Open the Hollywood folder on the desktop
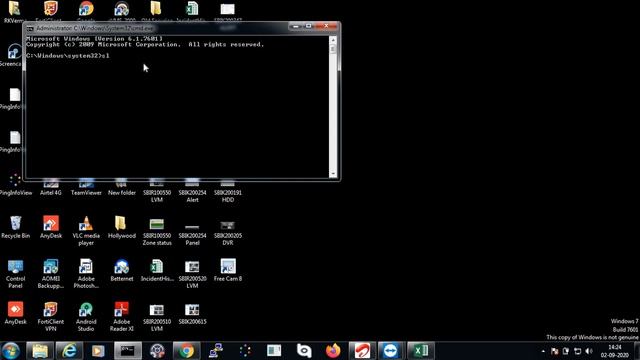This screenshot has width=640, height=360. [x=122, y=227]
